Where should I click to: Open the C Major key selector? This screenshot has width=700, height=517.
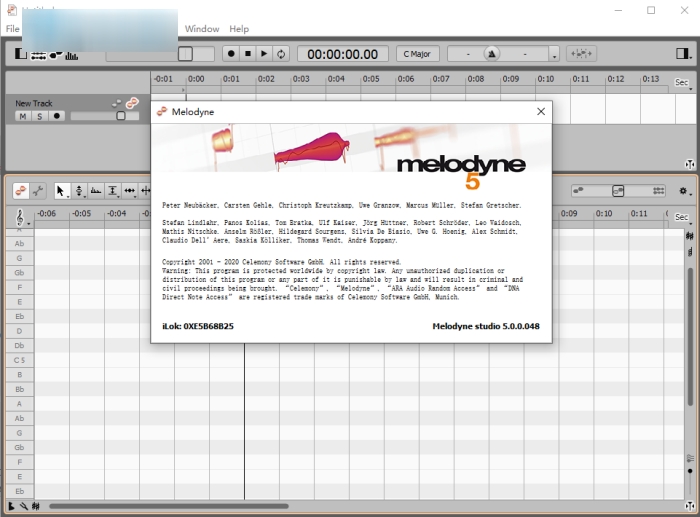pos(417,54)
